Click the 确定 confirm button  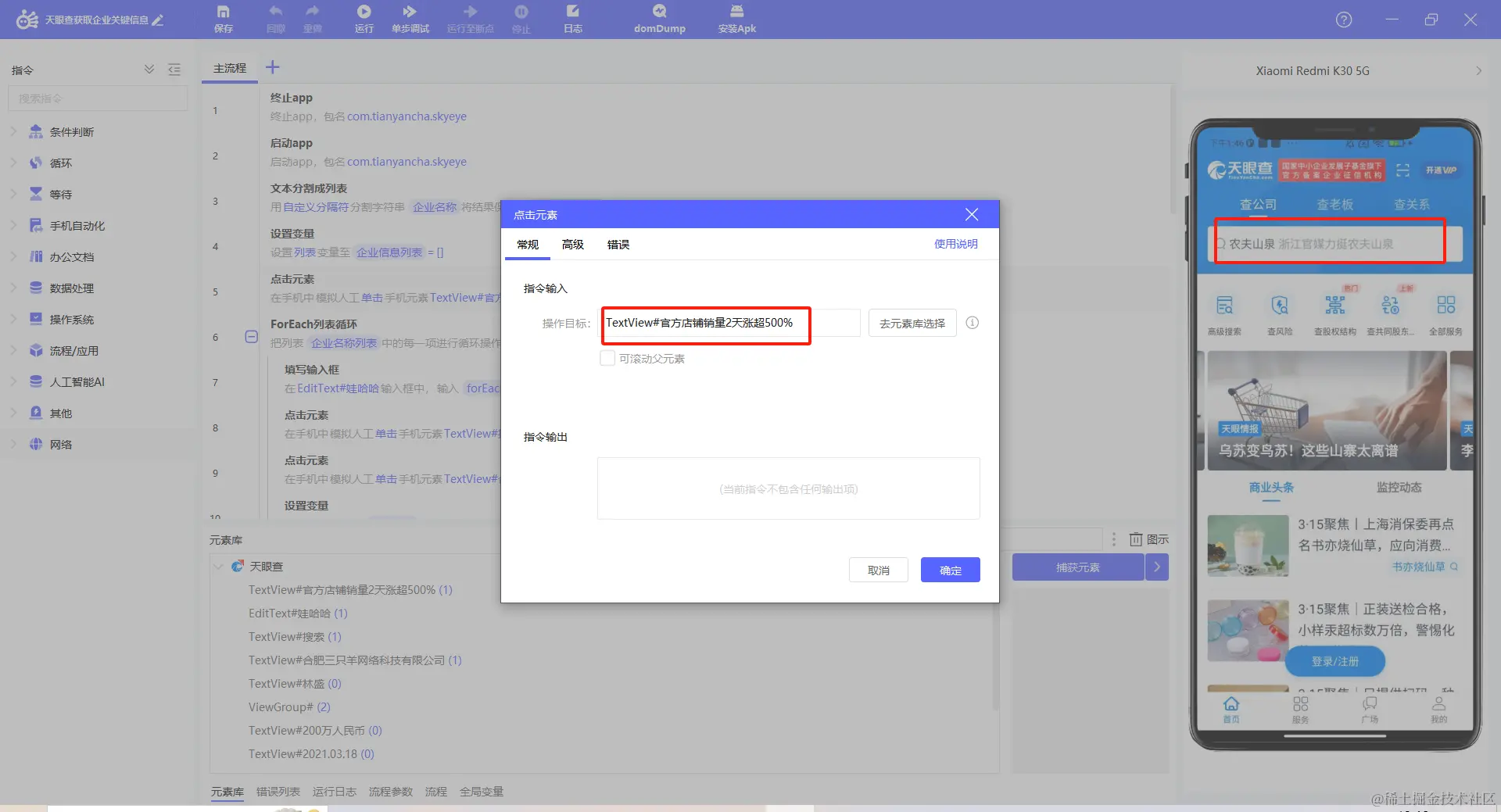coord(951,570)
